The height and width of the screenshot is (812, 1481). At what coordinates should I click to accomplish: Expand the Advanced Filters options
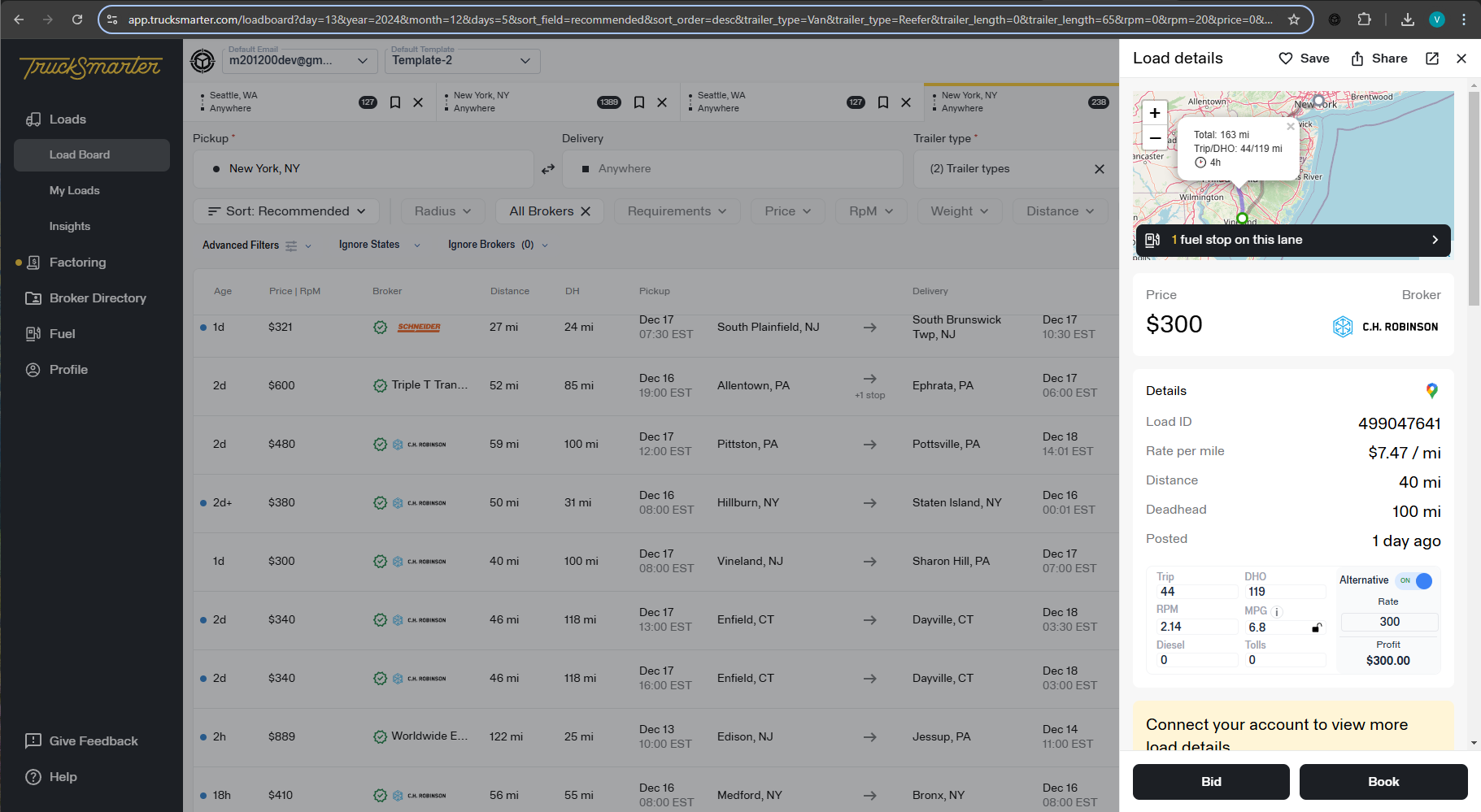(256, 245)
